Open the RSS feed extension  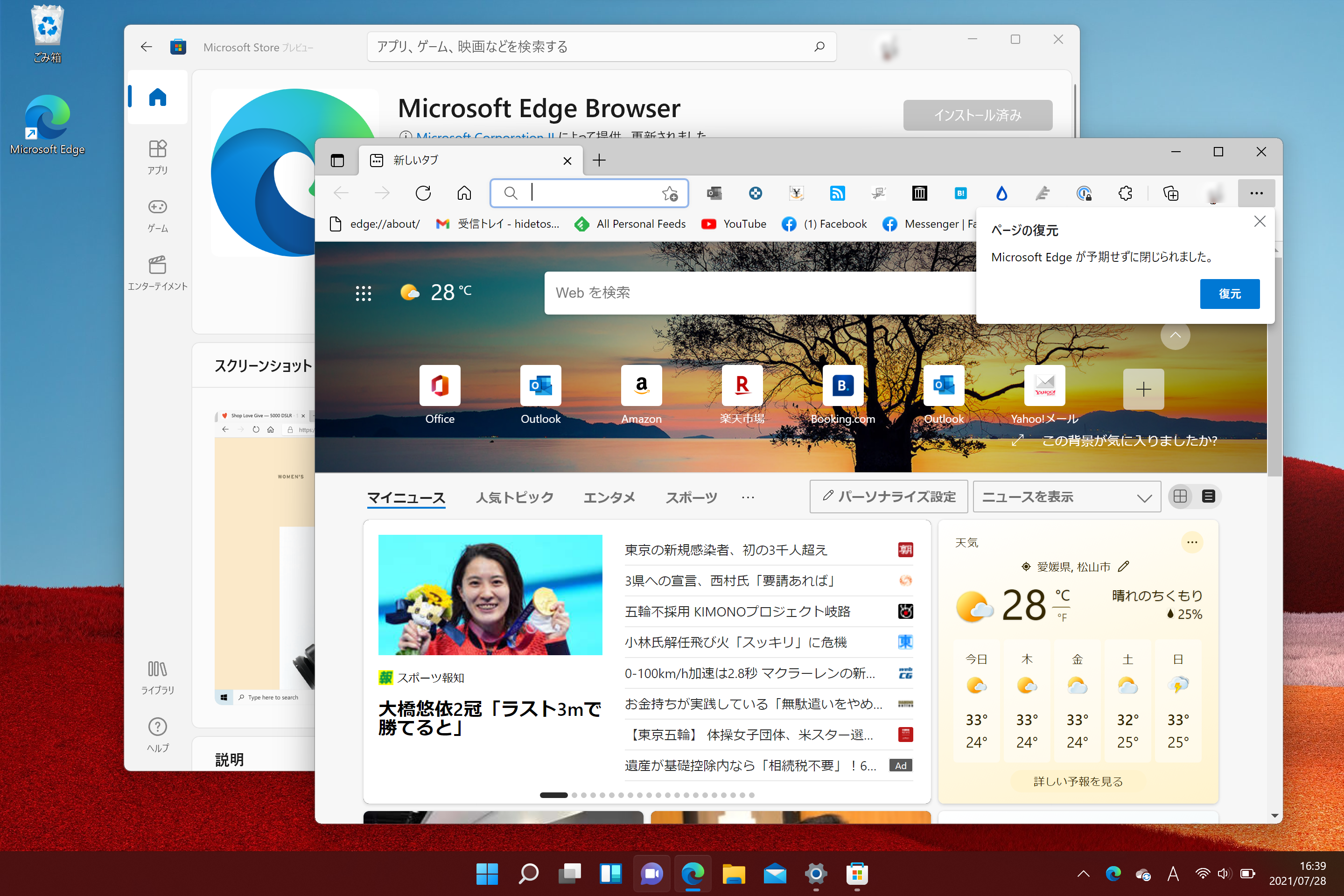(837, 193)
